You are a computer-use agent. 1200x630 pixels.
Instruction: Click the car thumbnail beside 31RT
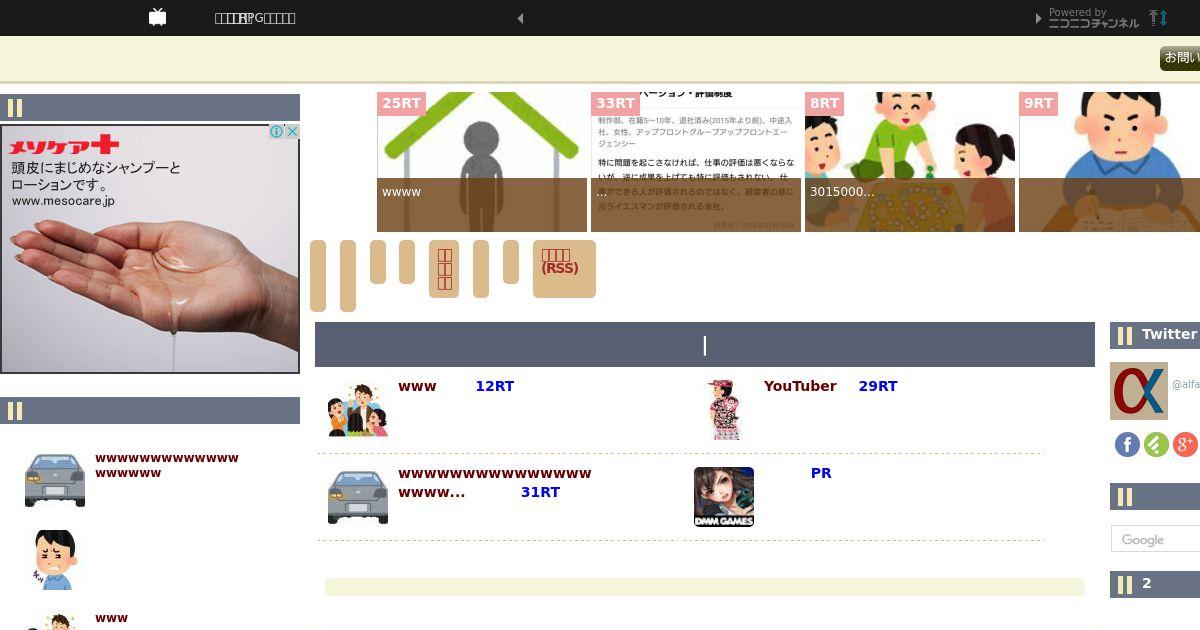click(358, 497)
